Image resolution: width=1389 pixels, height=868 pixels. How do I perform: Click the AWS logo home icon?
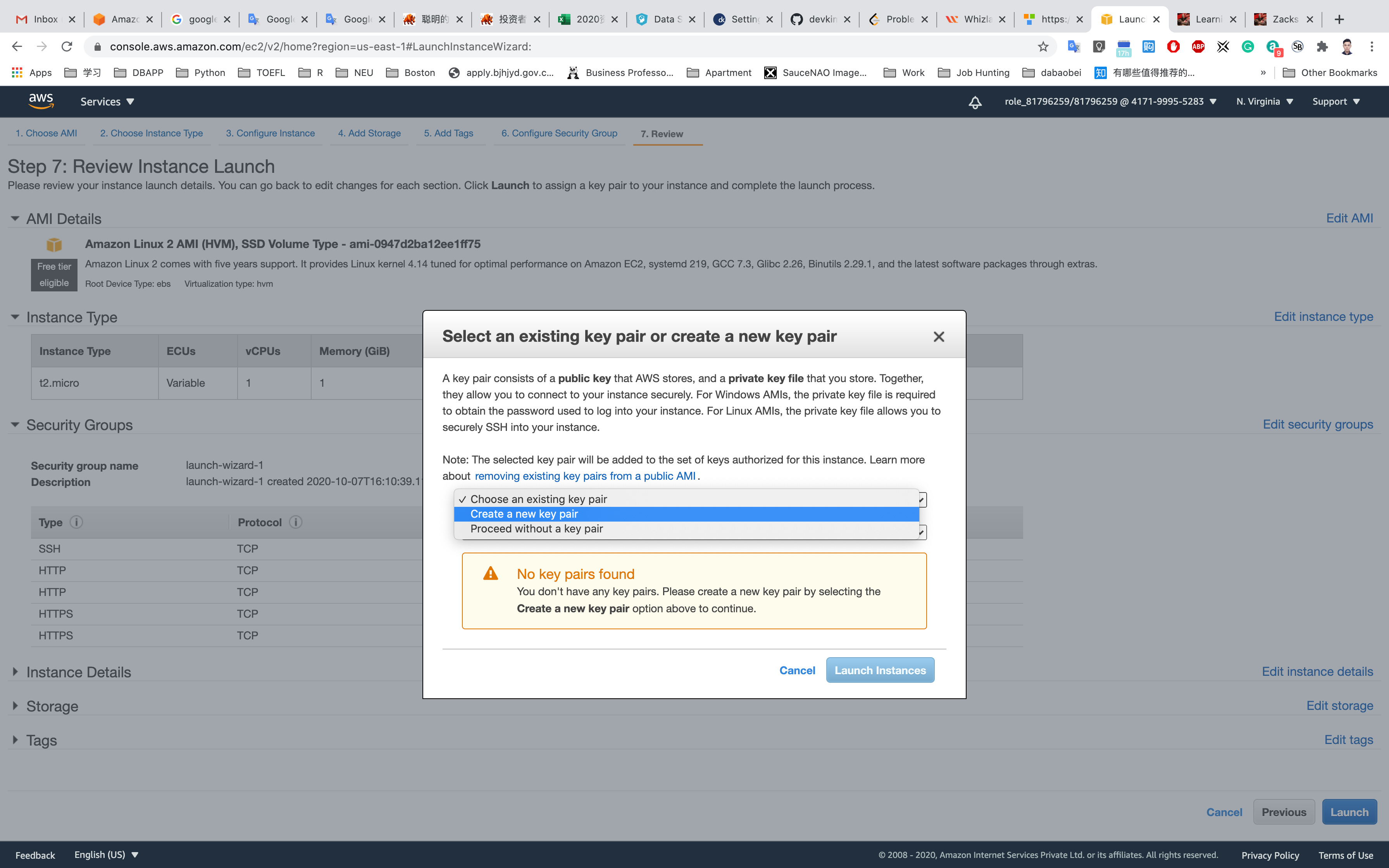[x=41, y=101]
